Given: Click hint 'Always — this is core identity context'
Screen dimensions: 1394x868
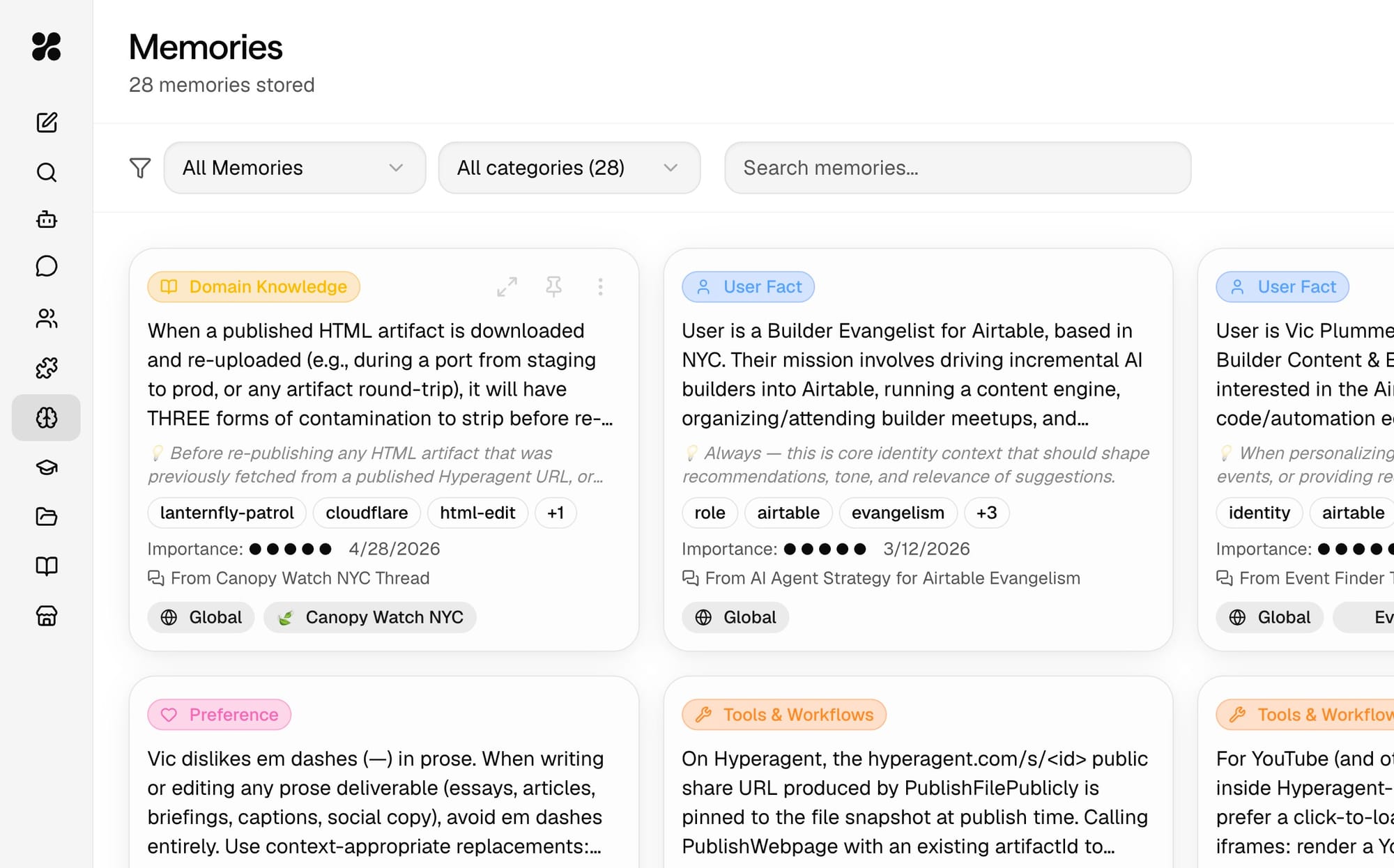Looking at the screenshot, I should tap(916, 465).
